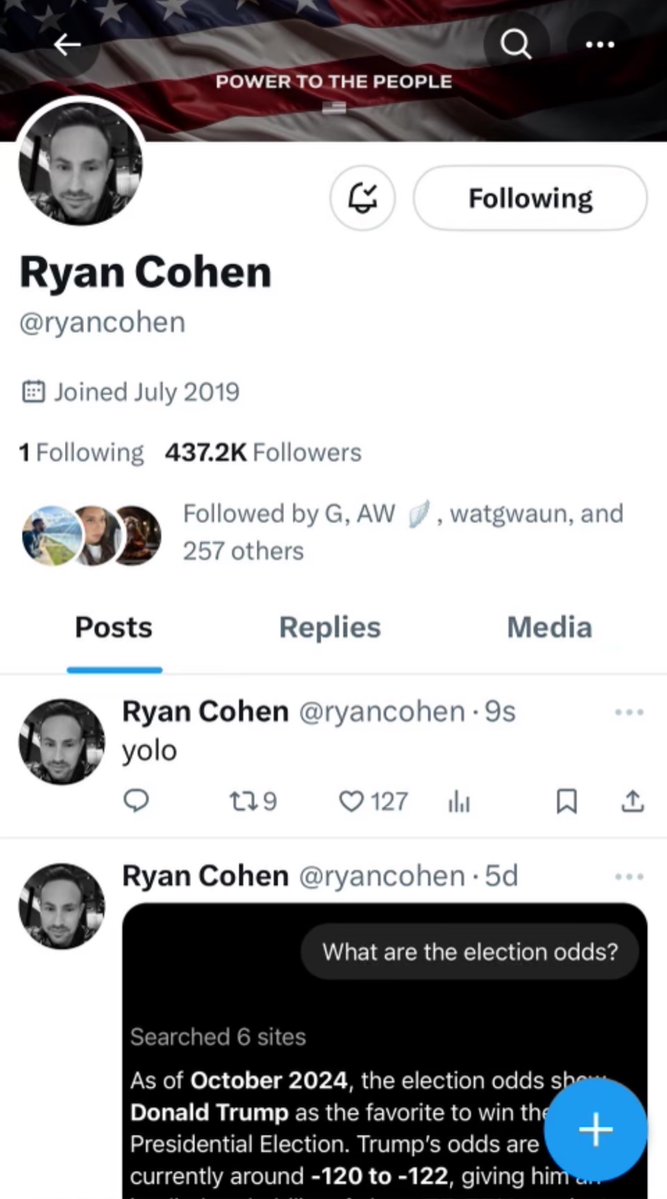Switch to the Media tab

click(x=549, y=627)
